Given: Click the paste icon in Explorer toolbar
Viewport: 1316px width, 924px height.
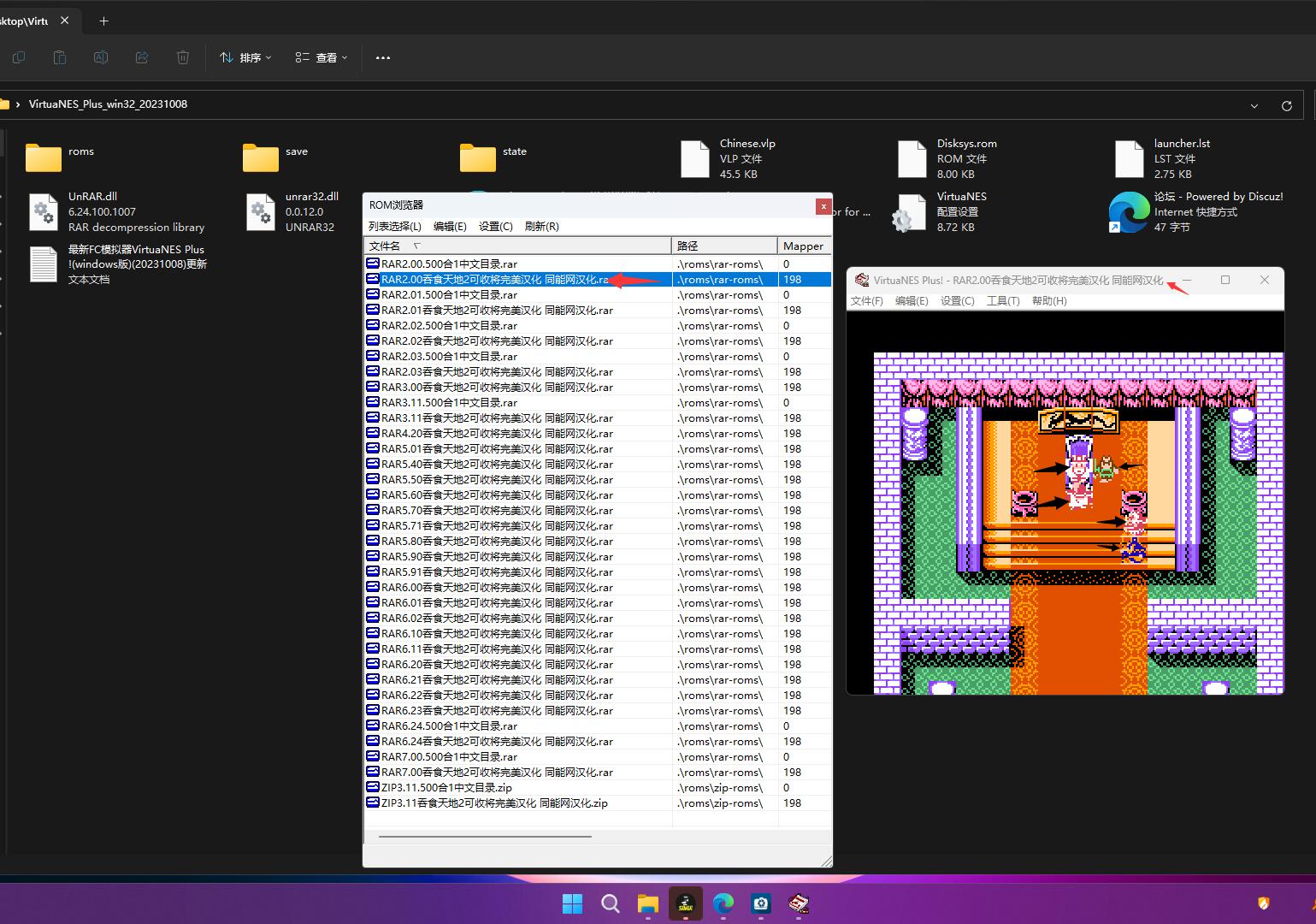Looking at the screenshot, I should pyautogui.click(x=60, y=57).
